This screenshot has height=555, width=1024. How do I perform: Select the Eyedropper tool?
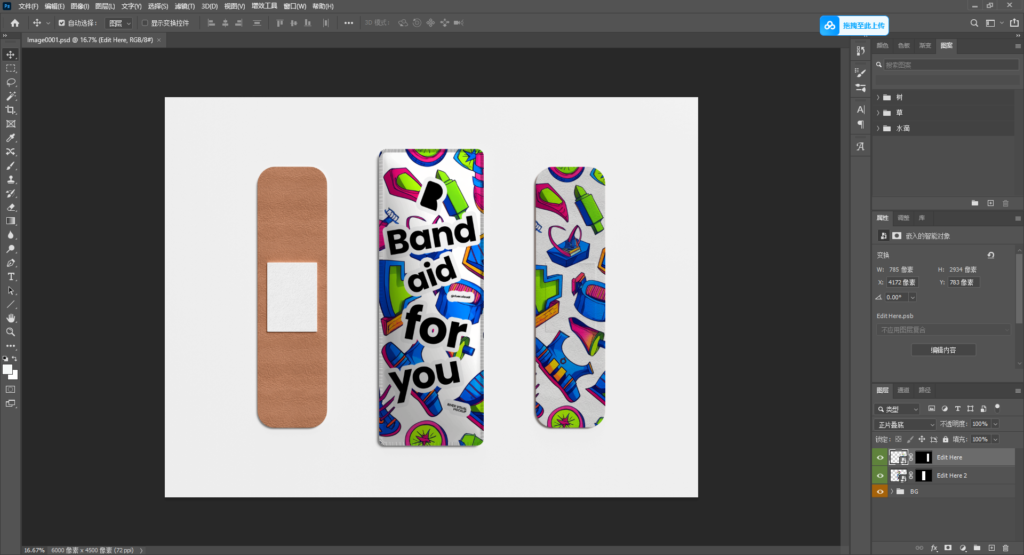click(x=10, y=138)
